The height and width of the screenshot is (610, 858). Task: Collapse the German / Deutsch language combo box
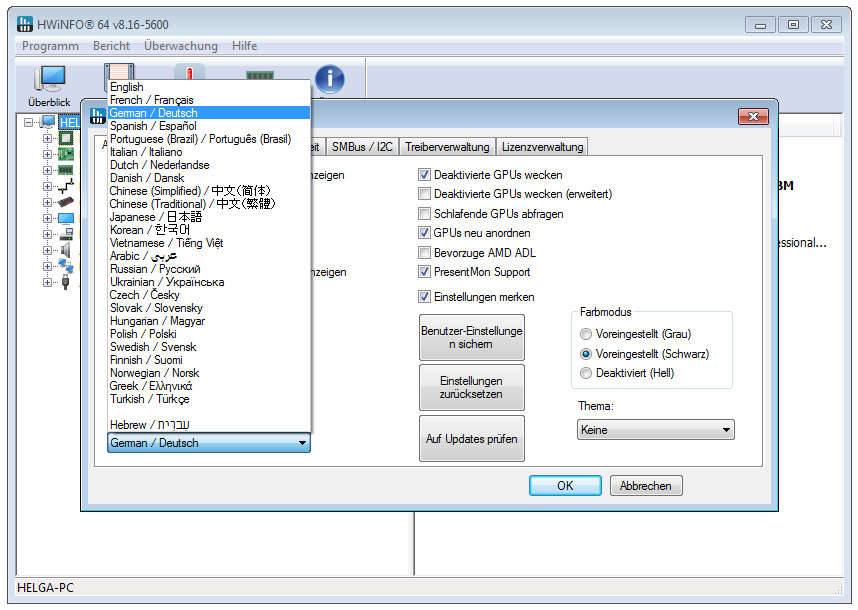pyautogui.click(x=208, y=443)
